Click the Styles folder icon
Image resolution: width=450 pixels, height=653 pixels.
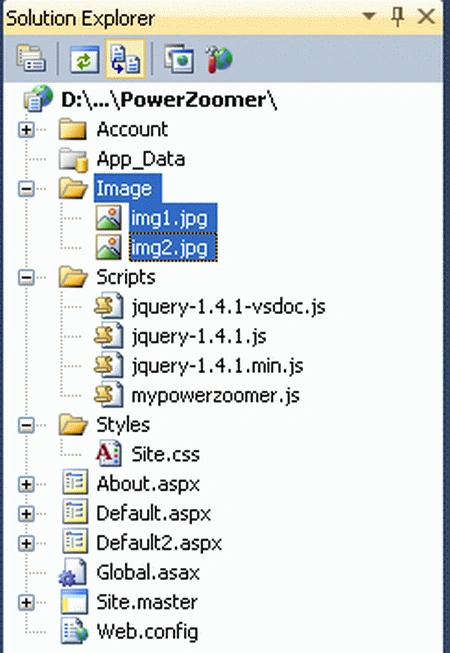point(73,425)
